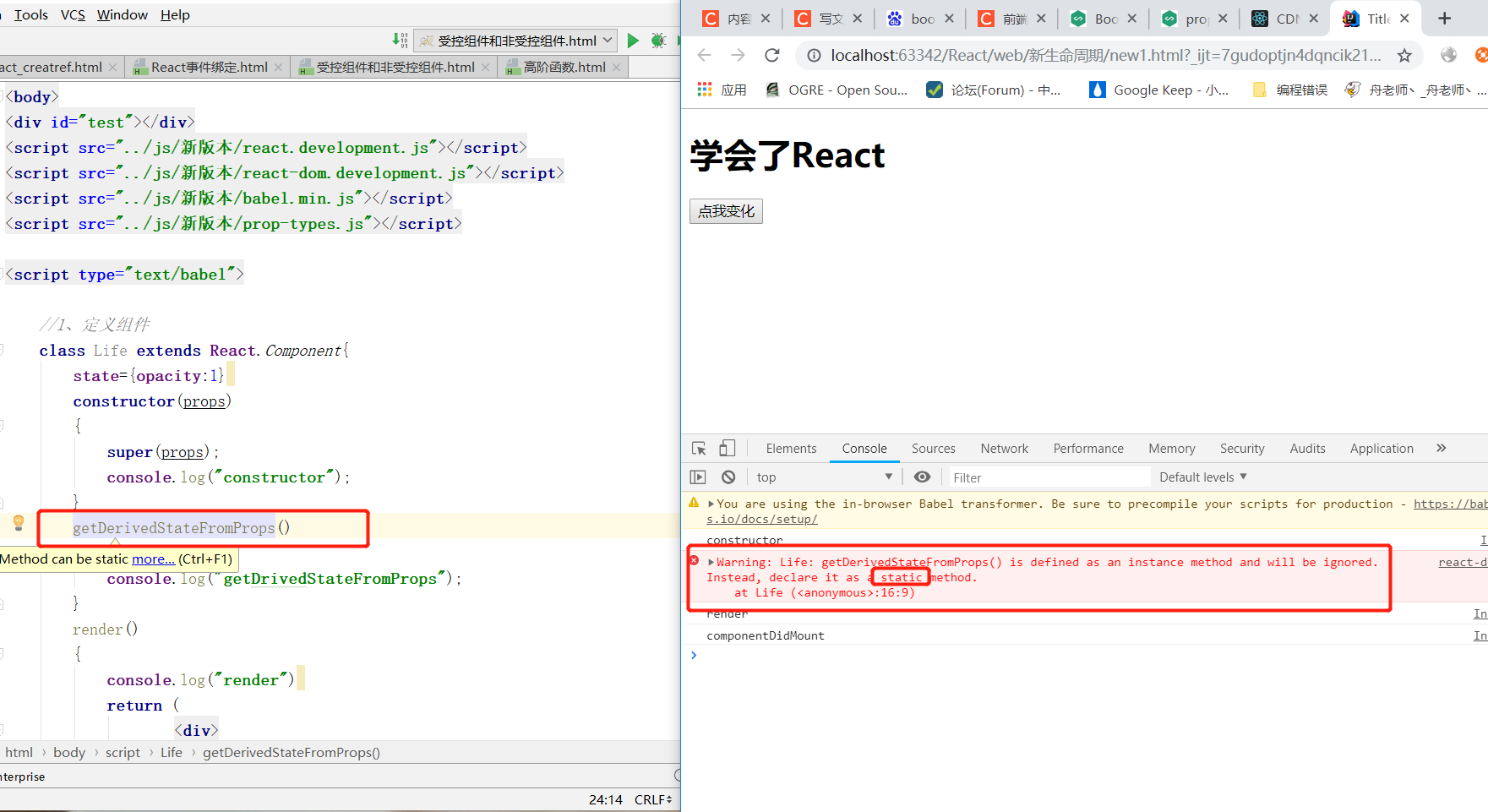This screenshot has width=1488, height=812.
Task: Switch to the React事件绑定.html editor tab
Action: 208,68
